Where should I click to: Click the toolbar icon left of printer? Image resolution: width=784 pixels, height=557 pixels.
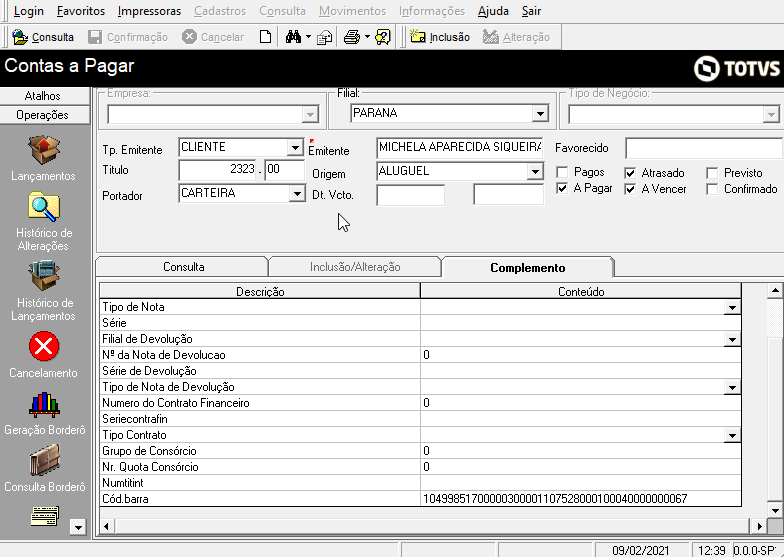(x=325, y=37)
